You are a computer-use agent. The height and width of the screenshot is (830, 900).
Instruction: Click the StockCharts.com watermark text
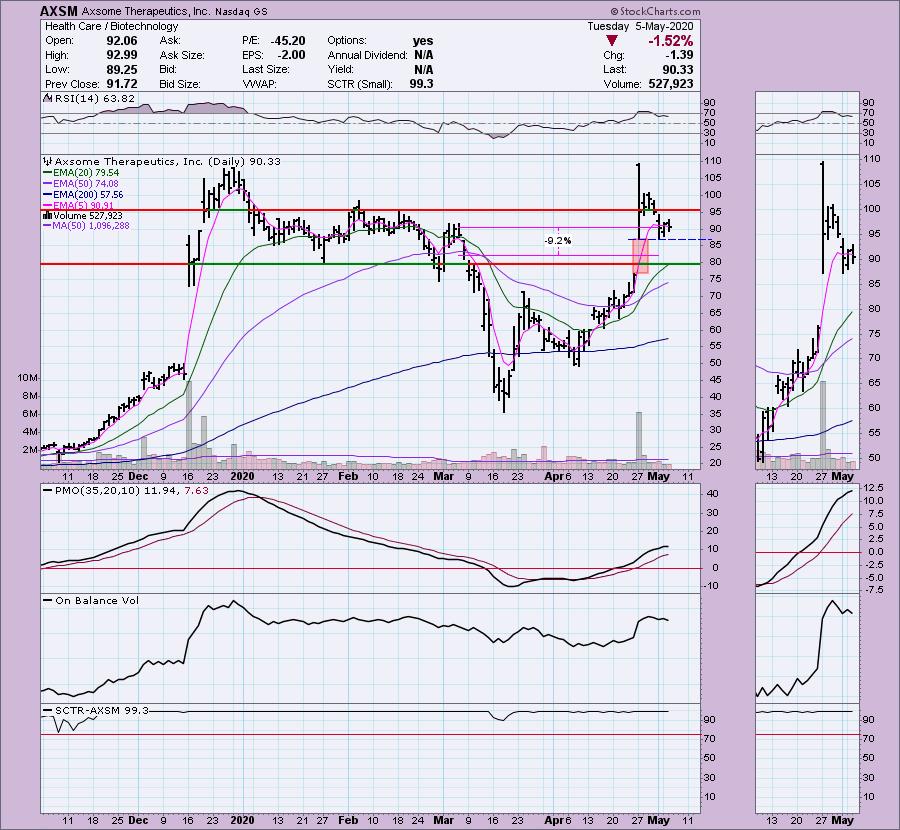tap(655, 11)
